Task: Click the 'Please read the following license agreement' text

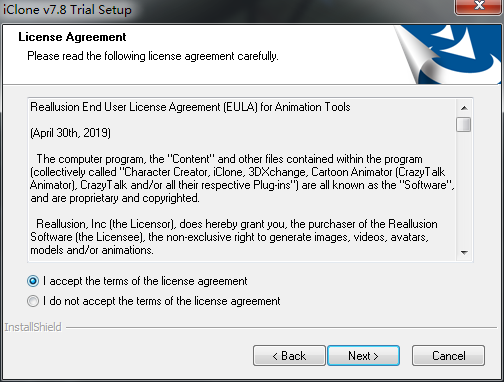Action: click(153, 56)
